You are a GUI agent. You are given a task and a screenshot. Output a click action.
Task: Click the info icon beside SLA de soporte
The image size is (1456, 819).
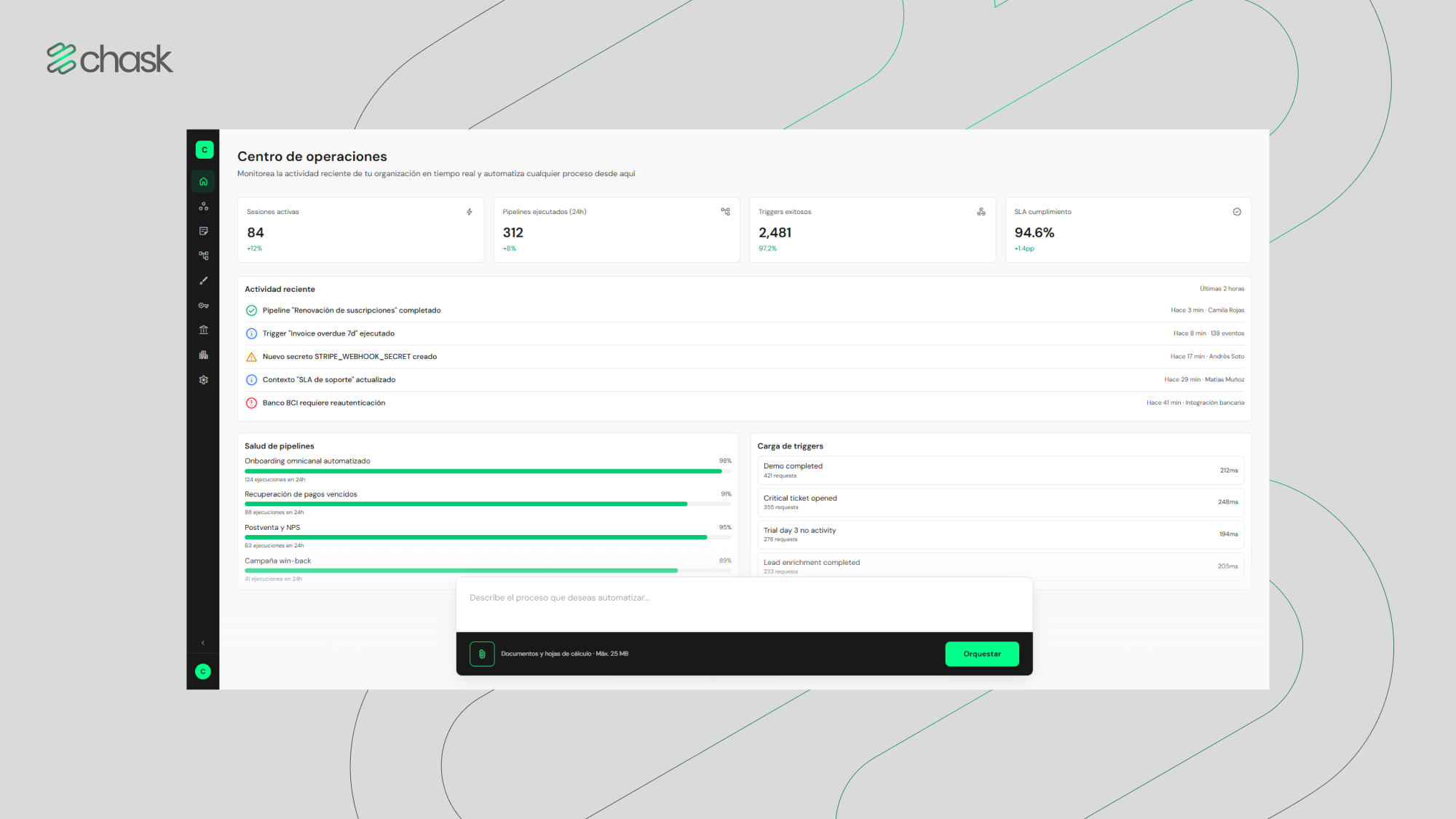click(x=251, y=380)
